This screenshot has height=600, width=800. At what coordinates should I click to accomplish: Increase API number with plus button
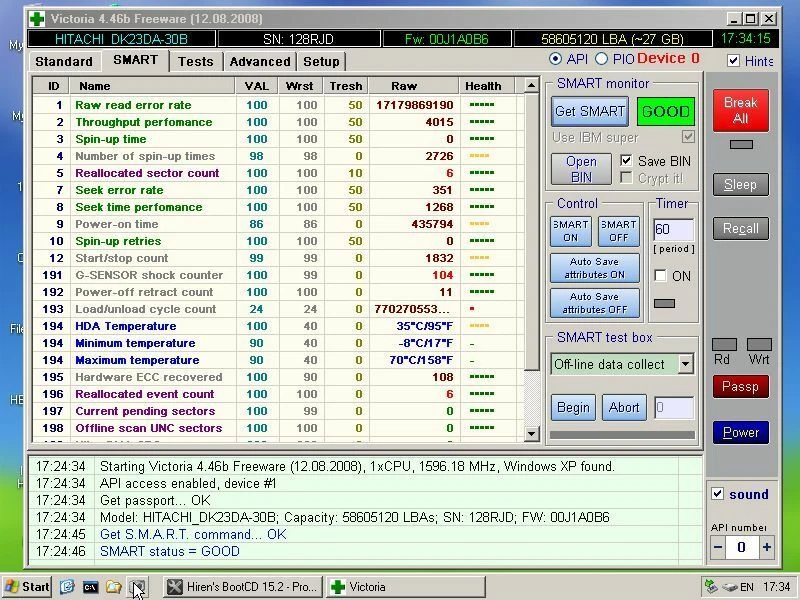coord(767,547)
